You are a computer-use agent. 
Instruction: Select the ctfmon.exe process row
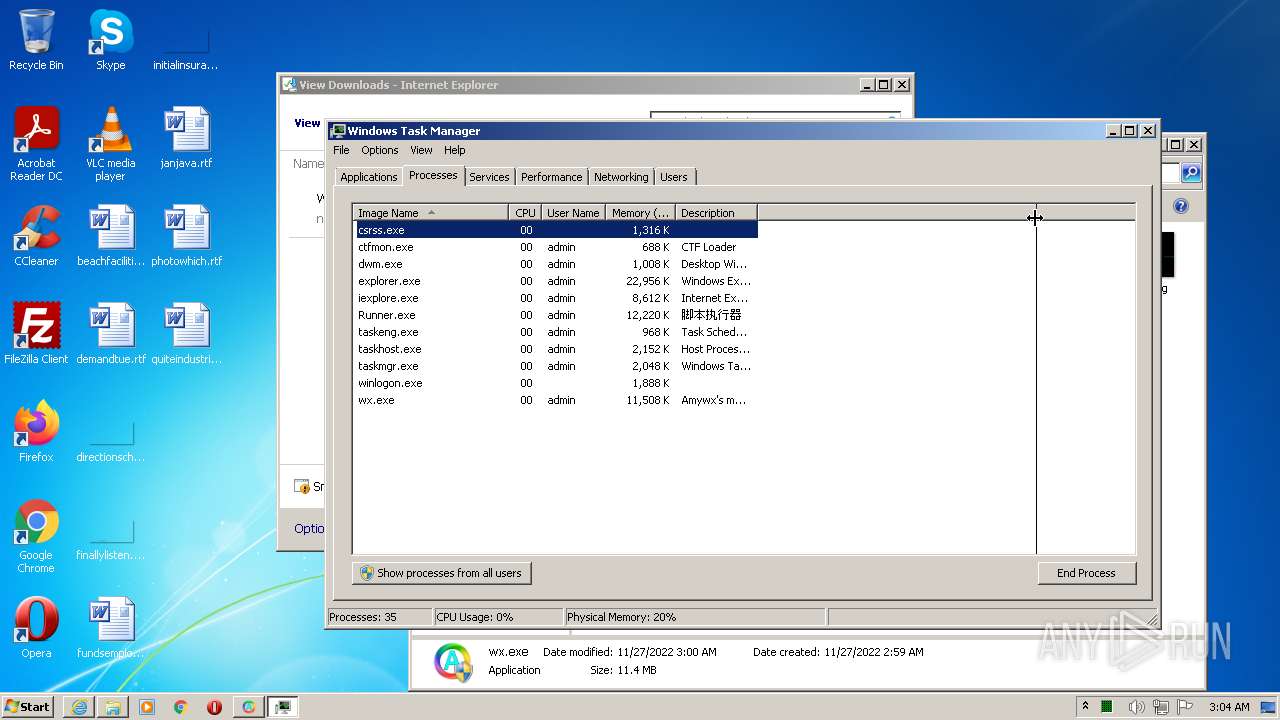point(555,247)
